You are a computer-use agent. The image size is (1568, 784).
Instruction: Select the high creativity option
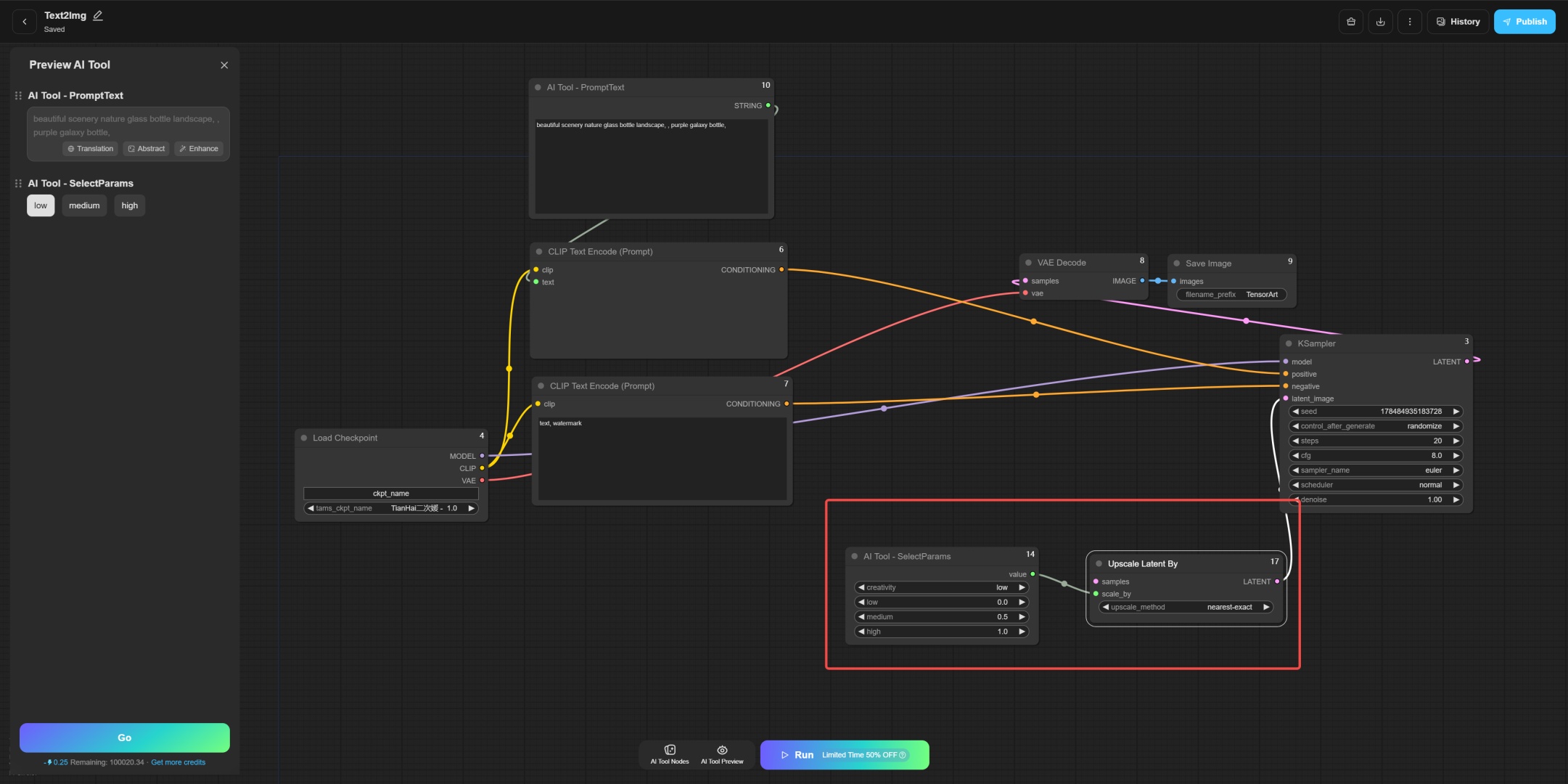129,205
